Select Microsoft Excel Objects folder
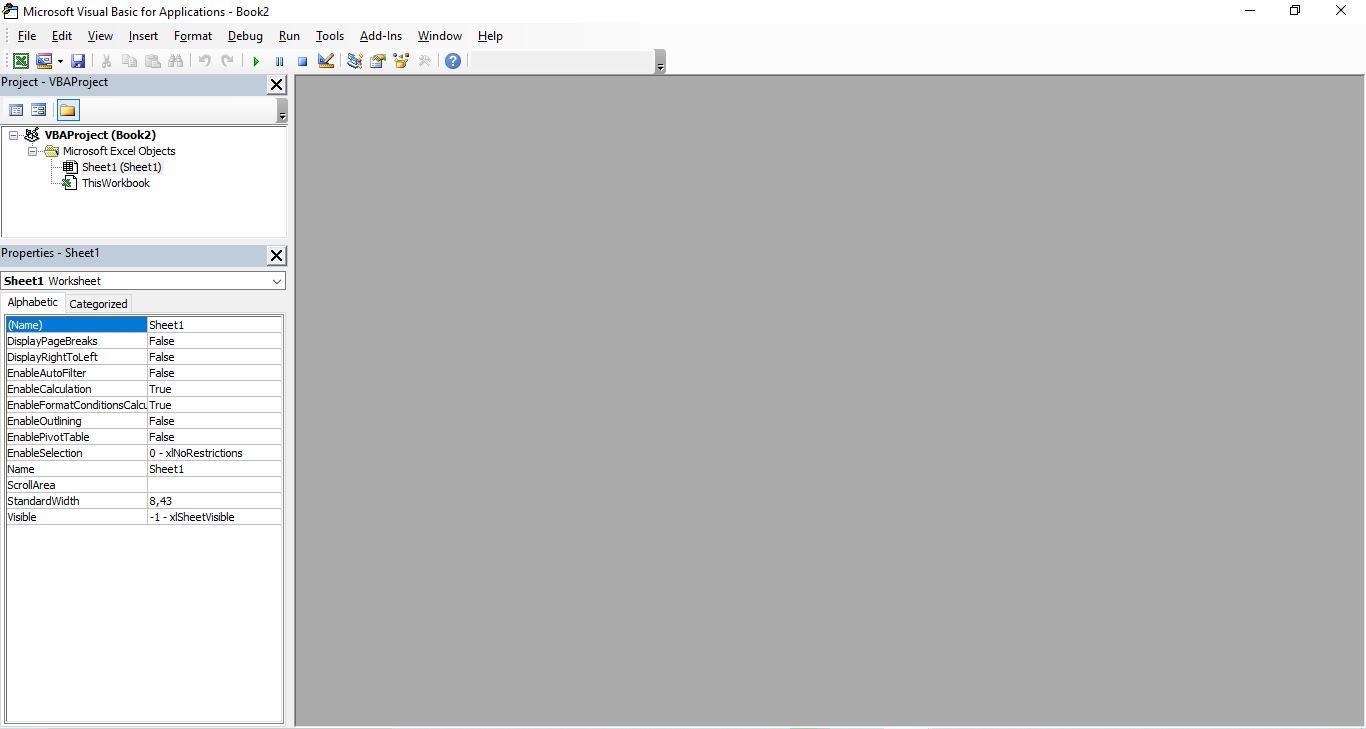Viewport: 1366px width, 729px height. (119, 151)
